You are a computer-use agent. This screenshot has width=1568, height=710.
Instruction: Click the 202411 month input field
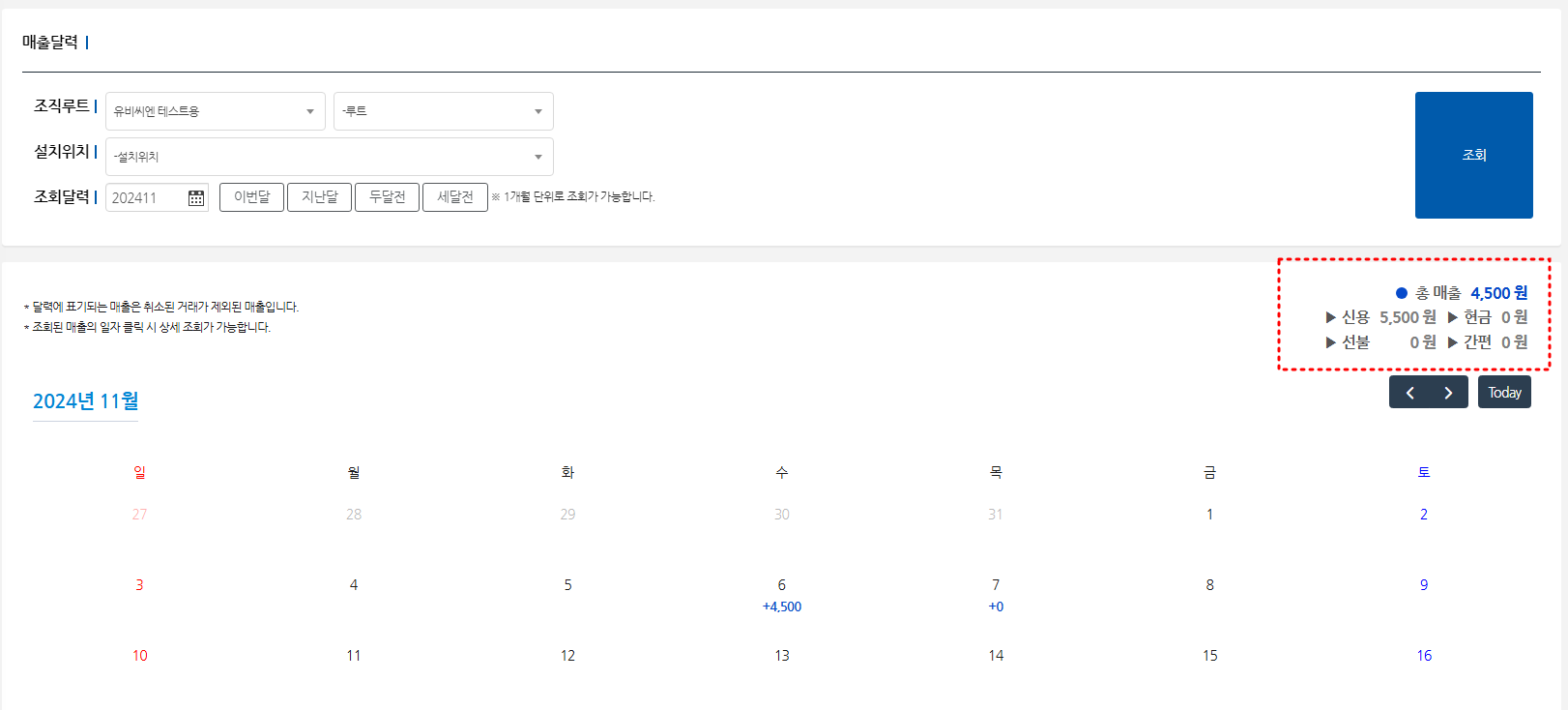(145, 197)
